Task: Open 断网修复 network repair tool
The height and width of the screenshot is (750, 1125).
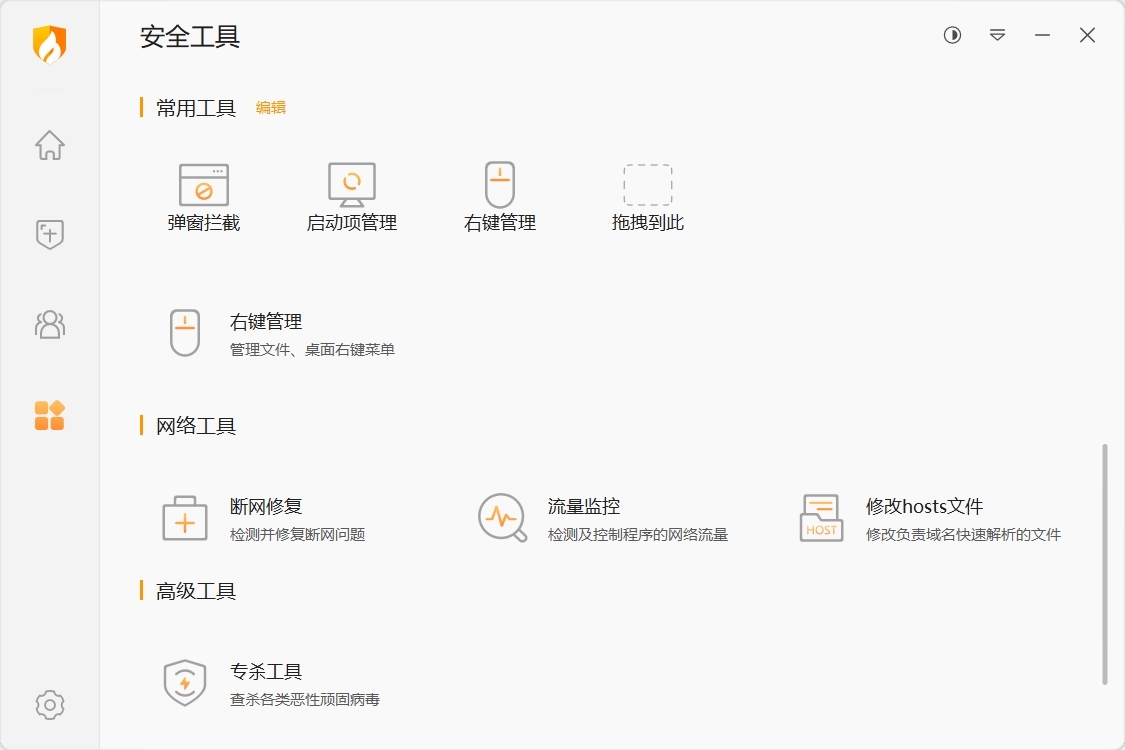Action: tap(266, 518)
